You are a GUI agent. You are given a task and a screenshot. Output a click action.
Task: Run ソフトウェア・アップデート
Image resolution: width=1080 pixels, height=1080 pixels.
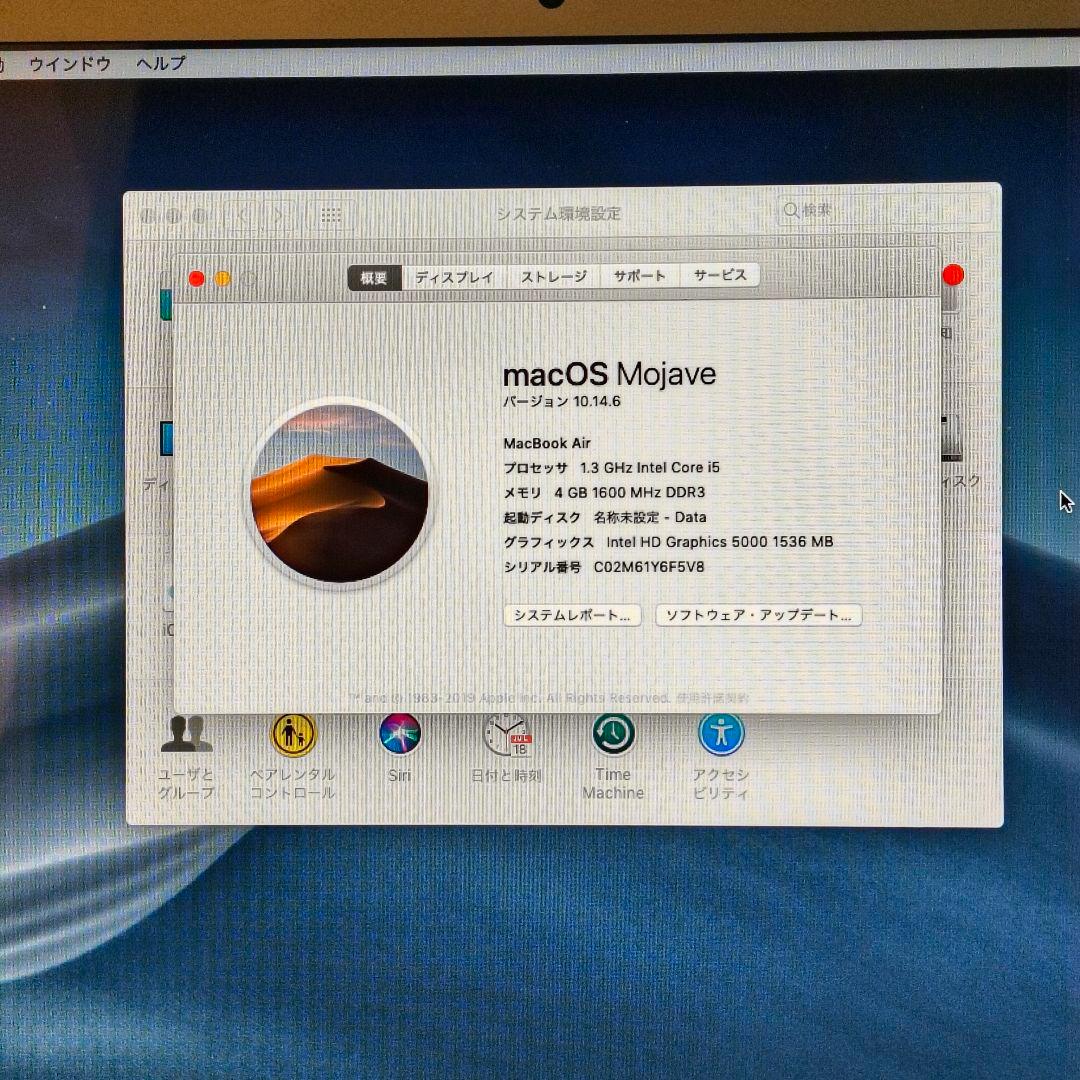coord(758,614)
